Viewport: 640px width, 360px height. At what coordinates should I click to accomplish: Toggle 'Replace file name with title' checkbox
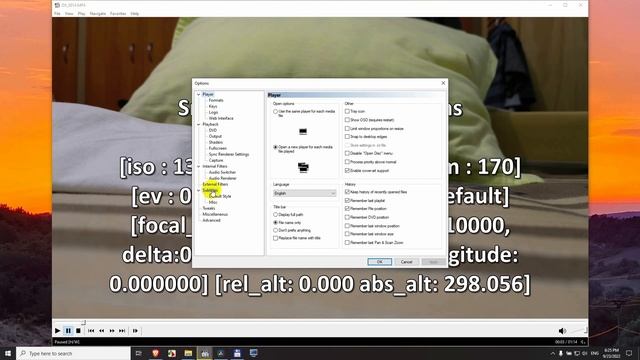coord(276,238)
